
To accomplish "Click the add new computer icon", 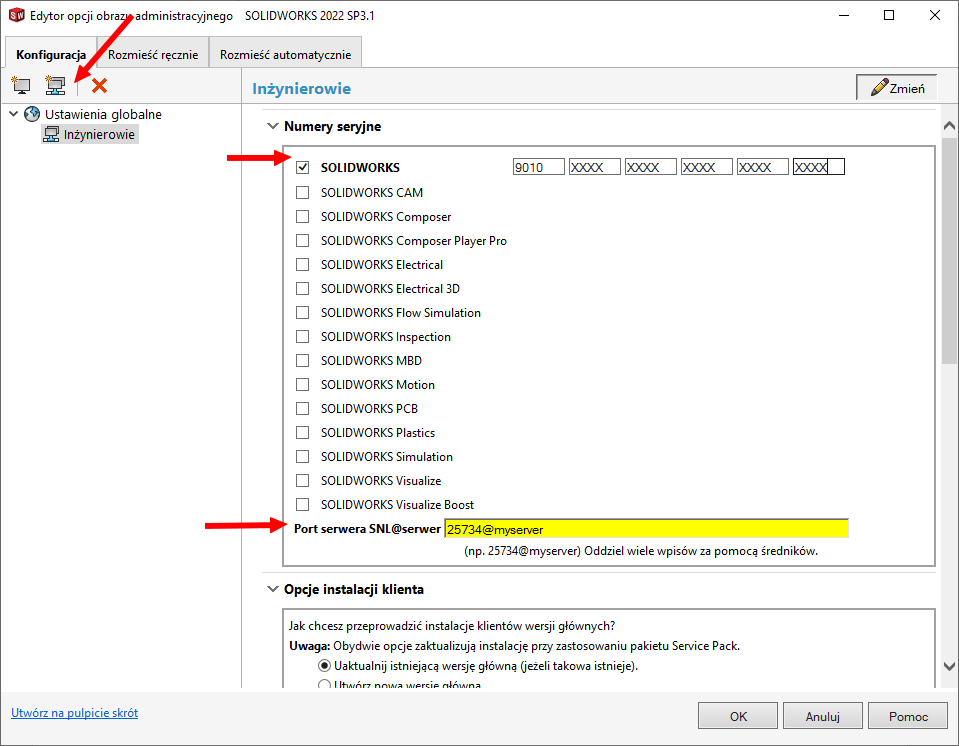I will 21,86.
